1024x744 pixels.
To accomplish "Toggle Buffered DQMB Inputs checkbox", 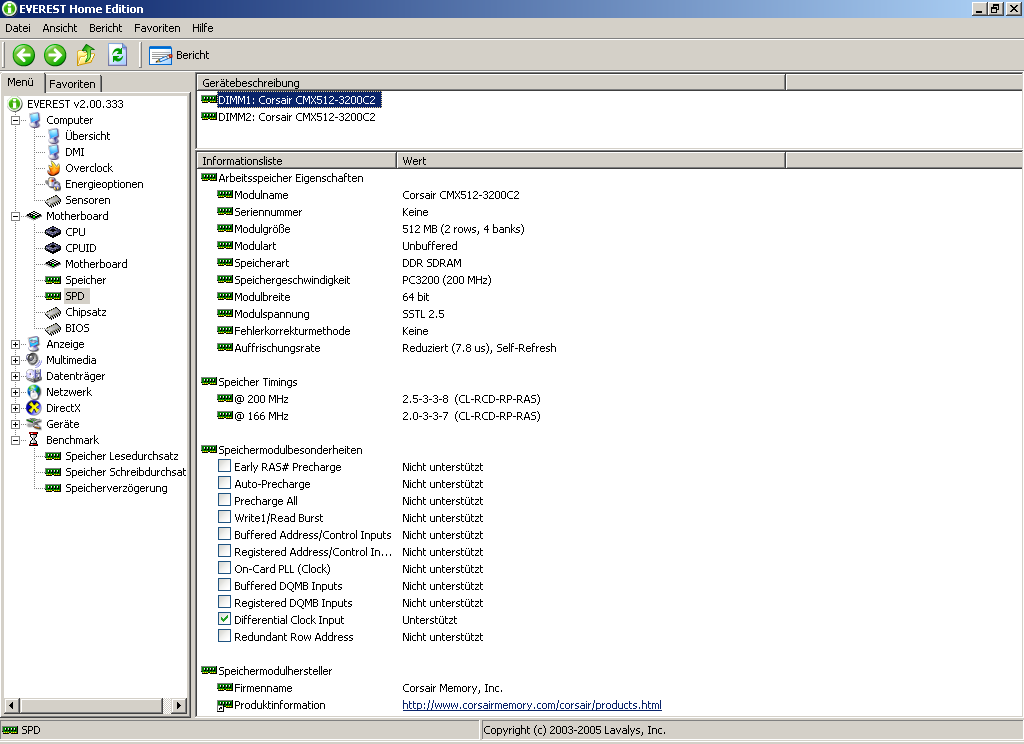I will coord(224,585).
